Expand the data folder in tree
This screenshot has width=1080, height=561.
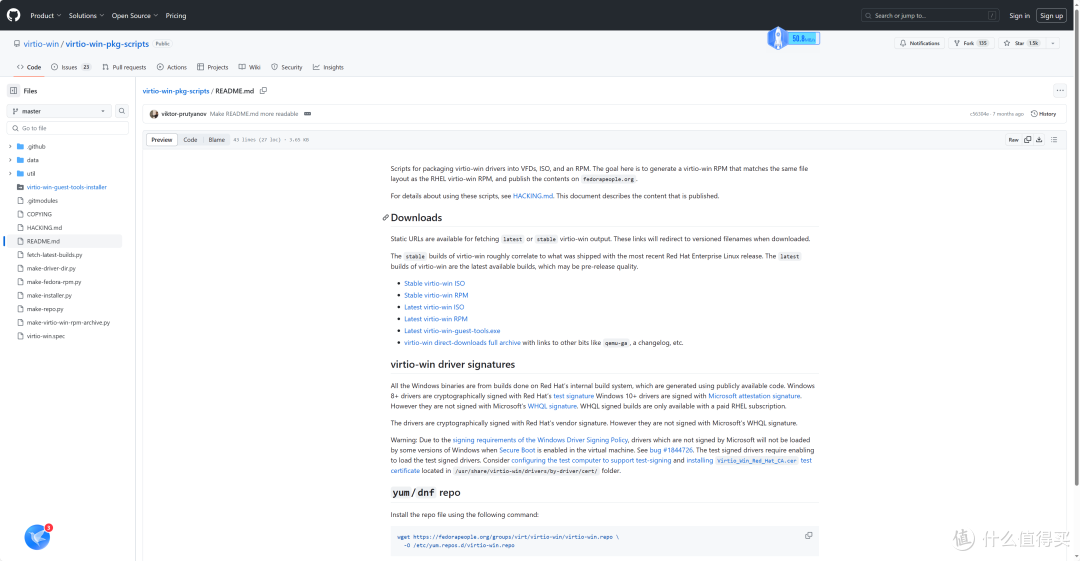point(10,160)
